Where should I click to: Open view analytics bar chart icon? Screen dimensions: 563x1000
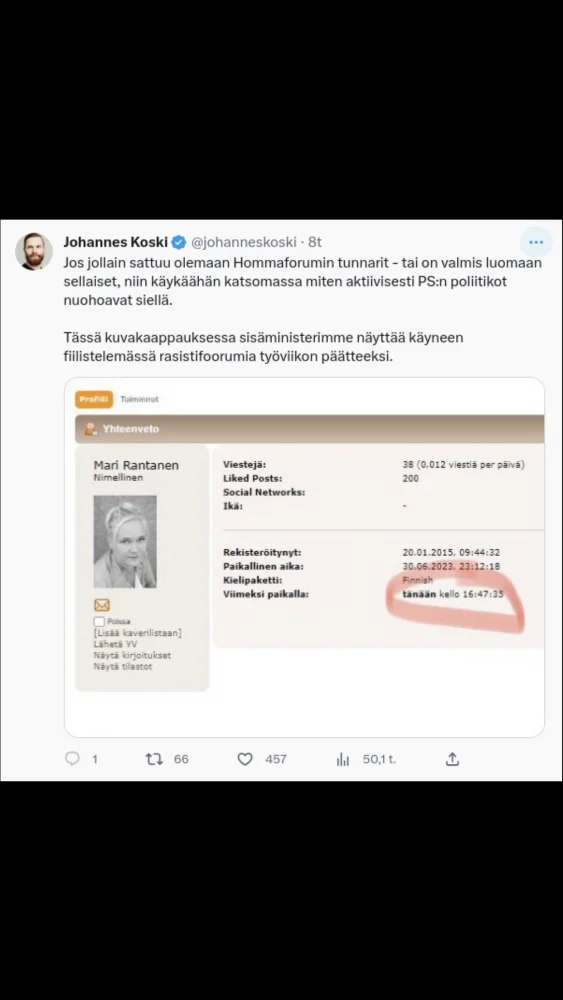pos(343,759)
